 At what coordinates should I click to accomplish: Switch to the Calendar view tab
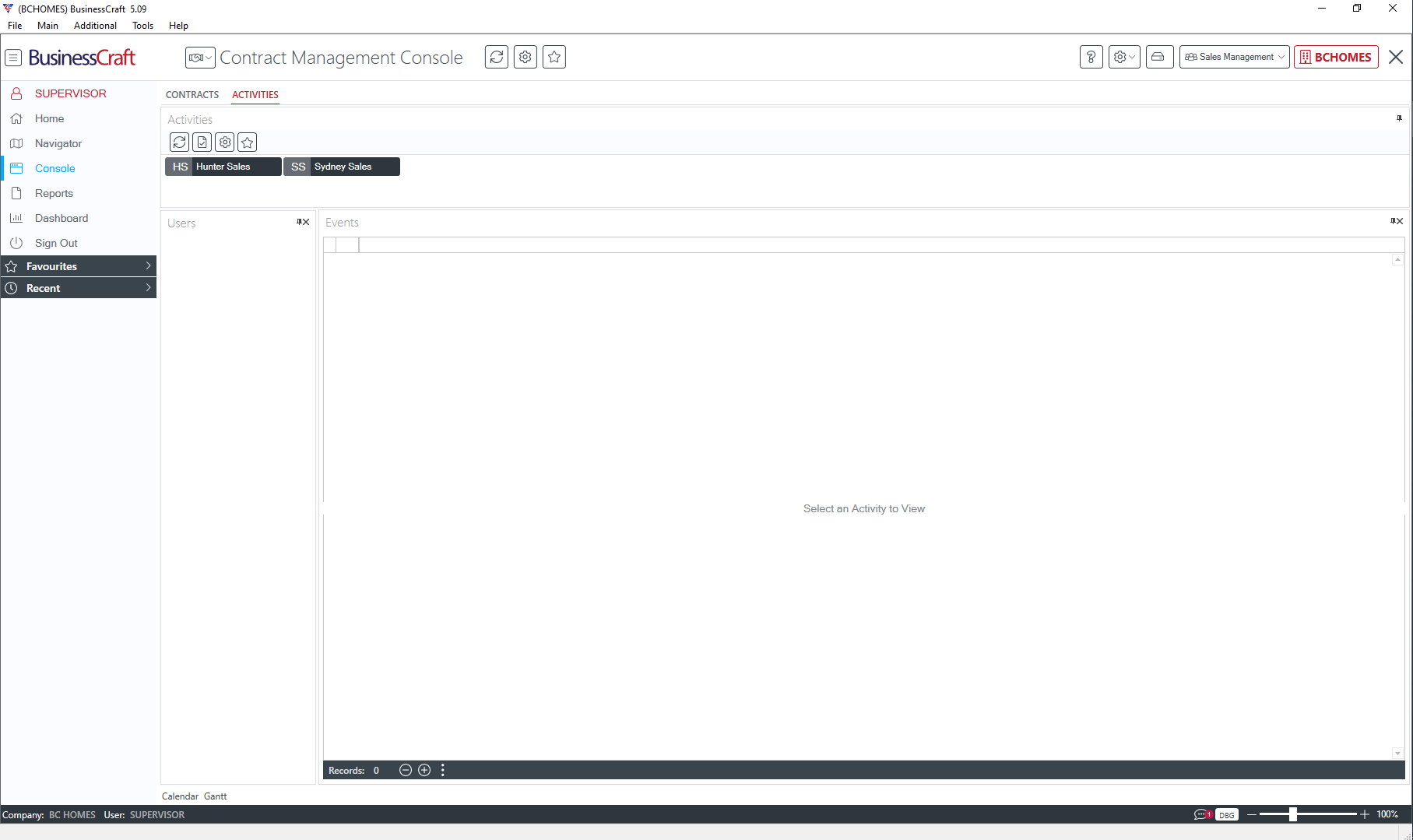[180, 796]
